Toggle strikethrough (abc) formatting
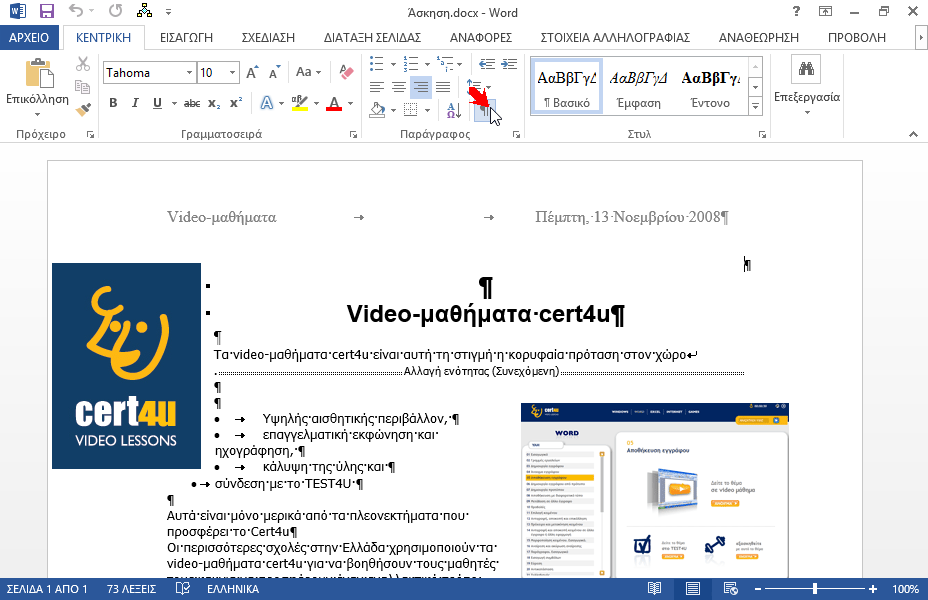928x600 pixels. 192,104
